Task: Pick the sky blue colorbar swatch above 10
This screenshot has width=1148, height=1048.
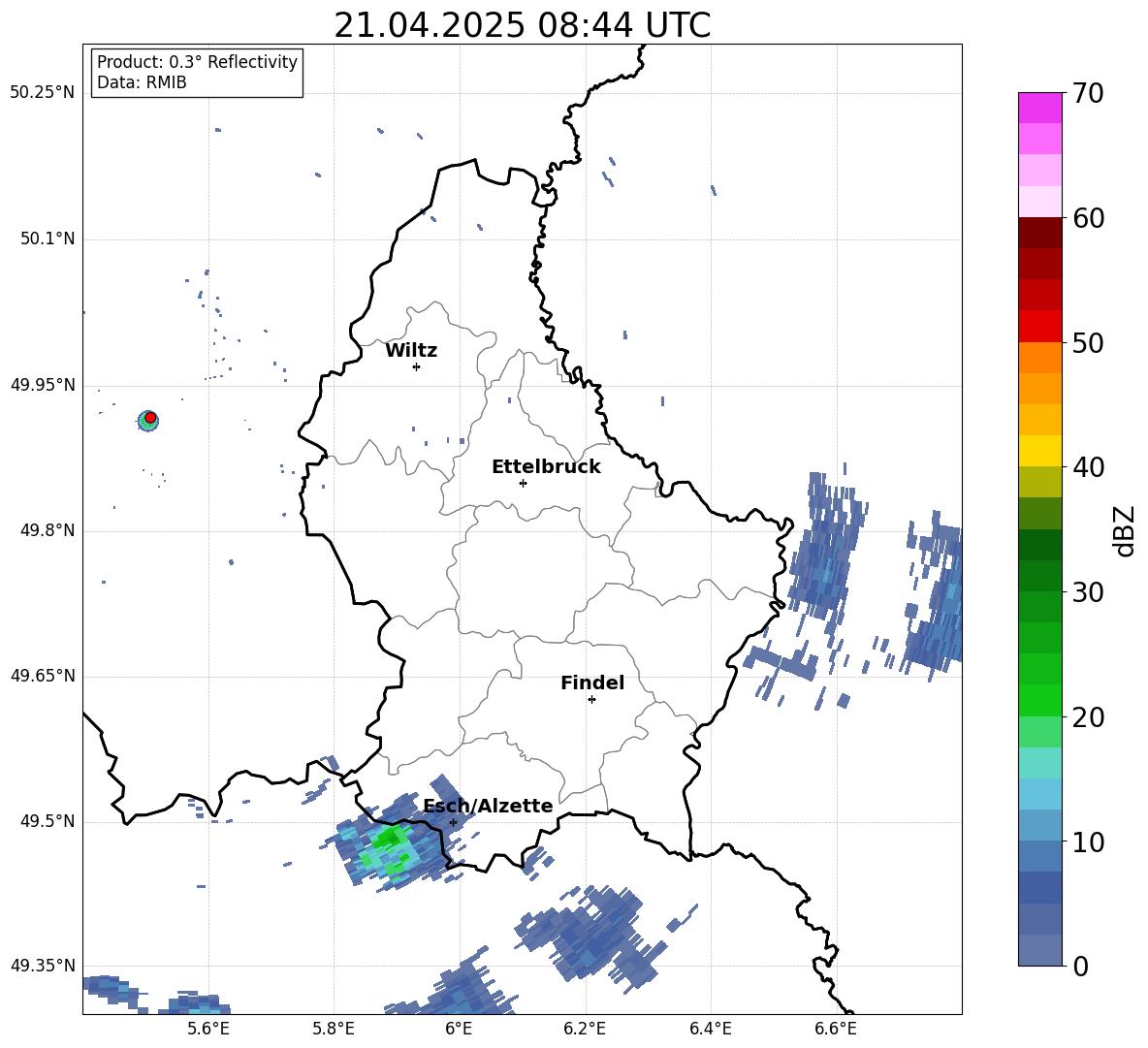Action: tap(1039, 794)
